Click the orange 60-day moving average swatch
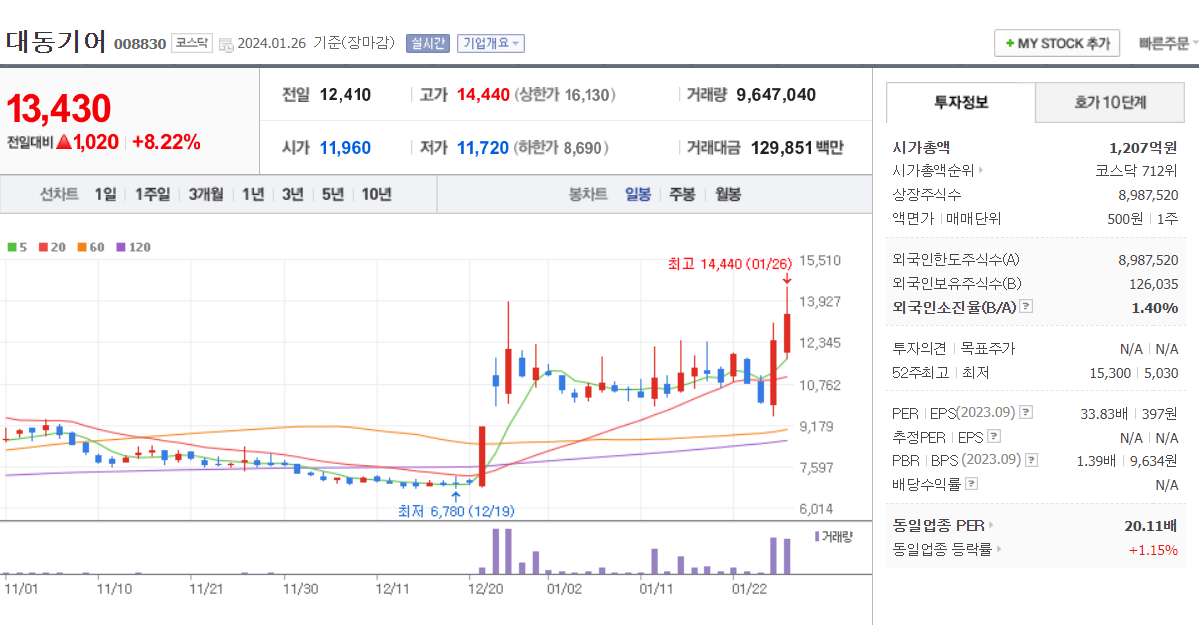 (81, 246)
